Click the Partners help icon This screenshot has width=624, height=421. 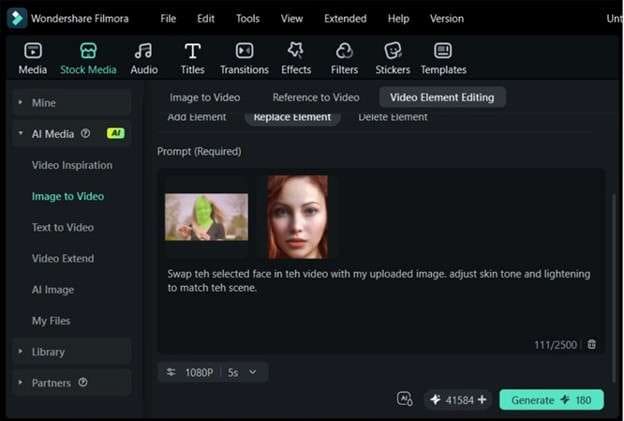[x=83, y=382]
